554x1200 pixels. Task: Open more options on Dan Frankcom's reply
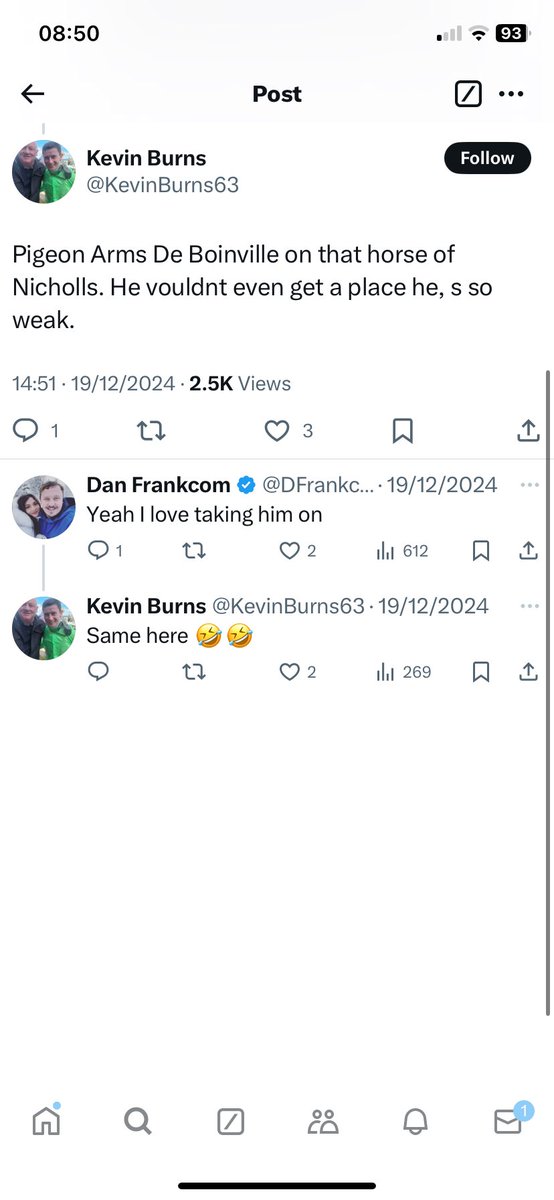pyautogui.click(x=529, y=485)
